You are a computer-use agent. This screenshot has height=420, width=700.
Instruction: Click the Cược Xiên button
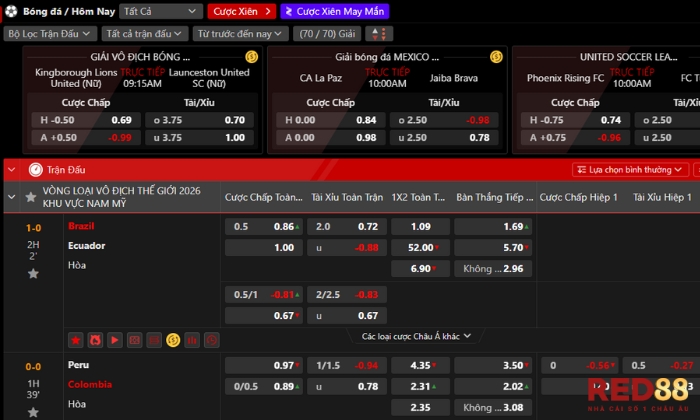(242, 11)
